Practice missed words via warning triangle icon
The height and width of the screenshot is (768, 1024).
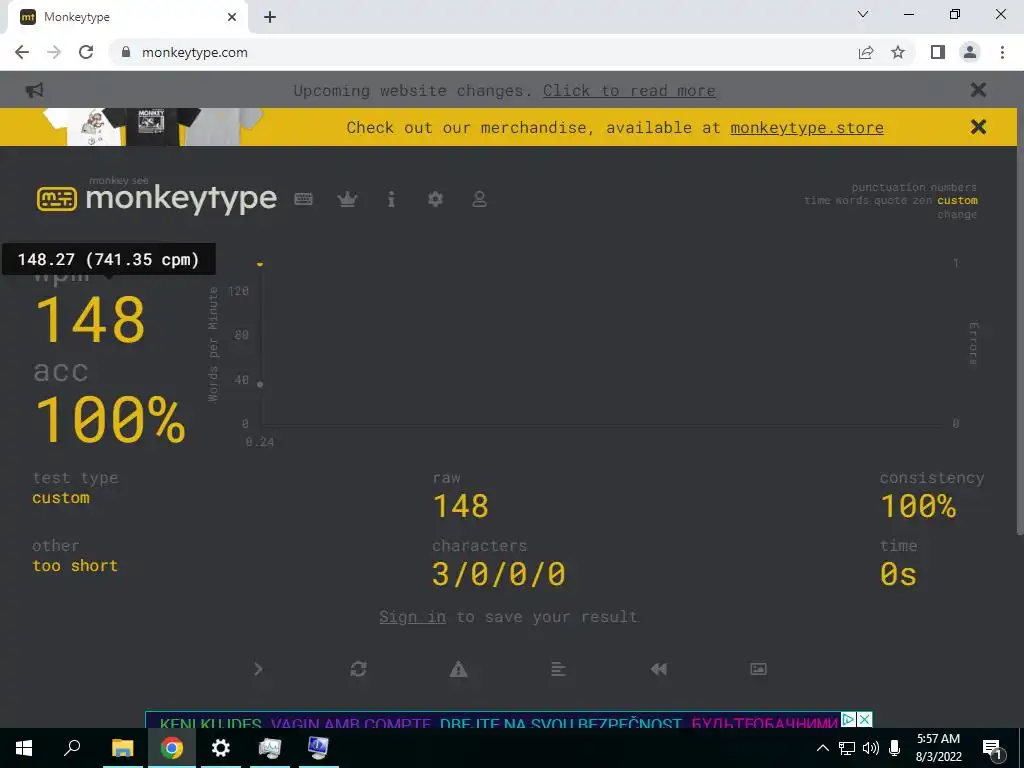(x=458, y=669)
